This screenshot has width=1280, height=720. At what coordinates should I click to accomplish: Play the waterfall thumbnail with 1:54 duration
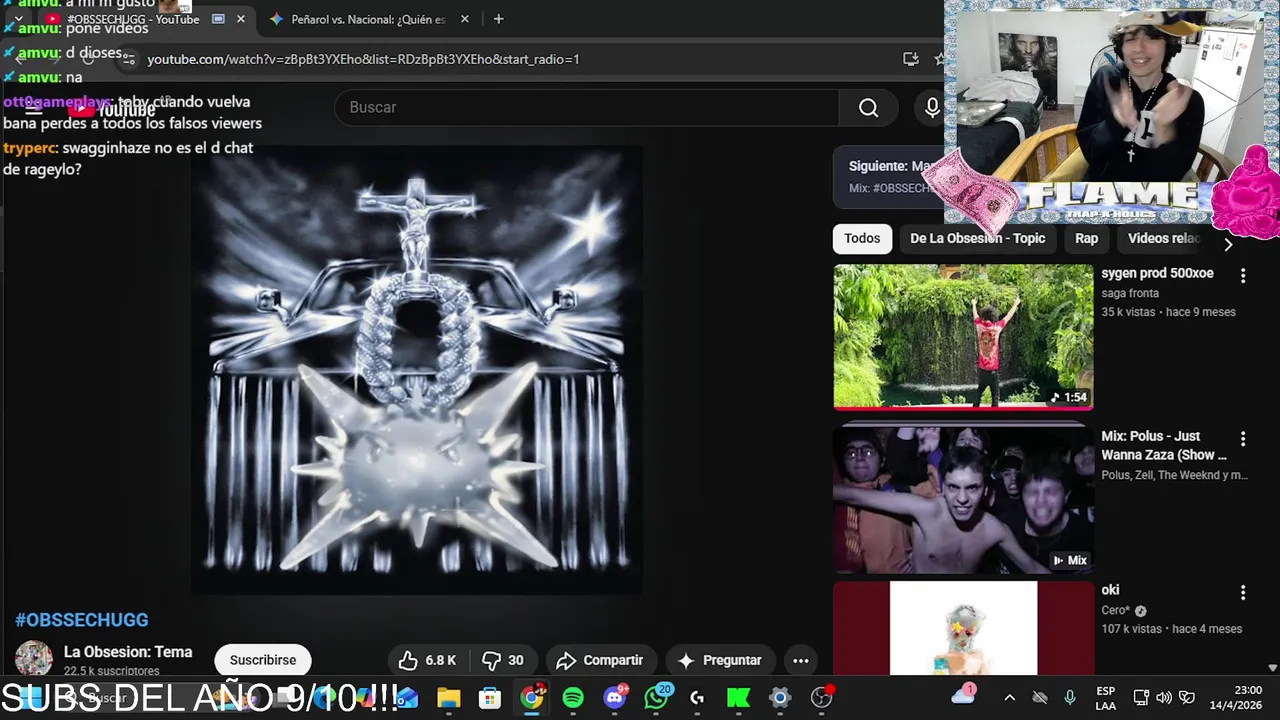[x=963, y=337]
